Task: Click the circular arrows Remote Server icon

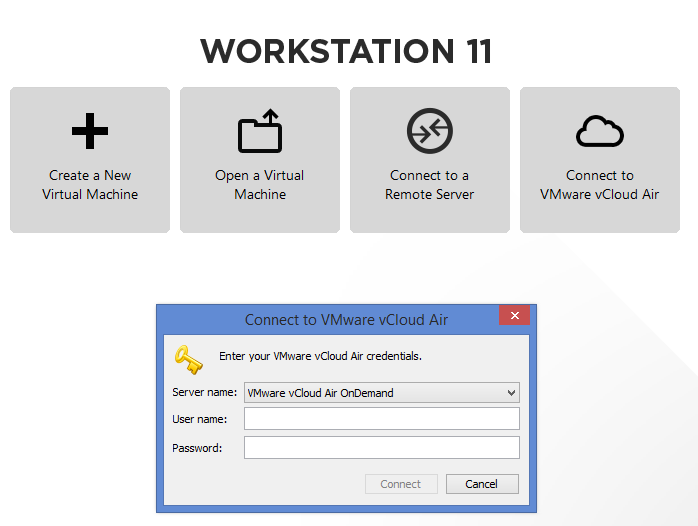Action: 430,131
